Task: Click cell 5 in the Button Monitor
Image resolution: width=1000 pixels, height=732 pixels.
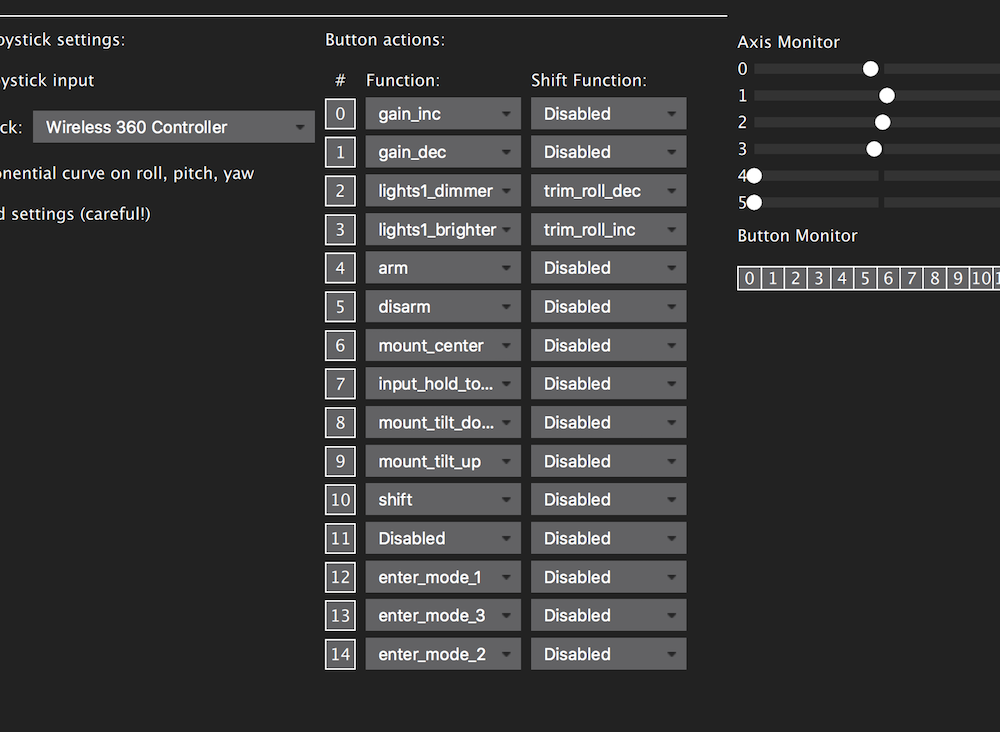Action: click(865, 278)
